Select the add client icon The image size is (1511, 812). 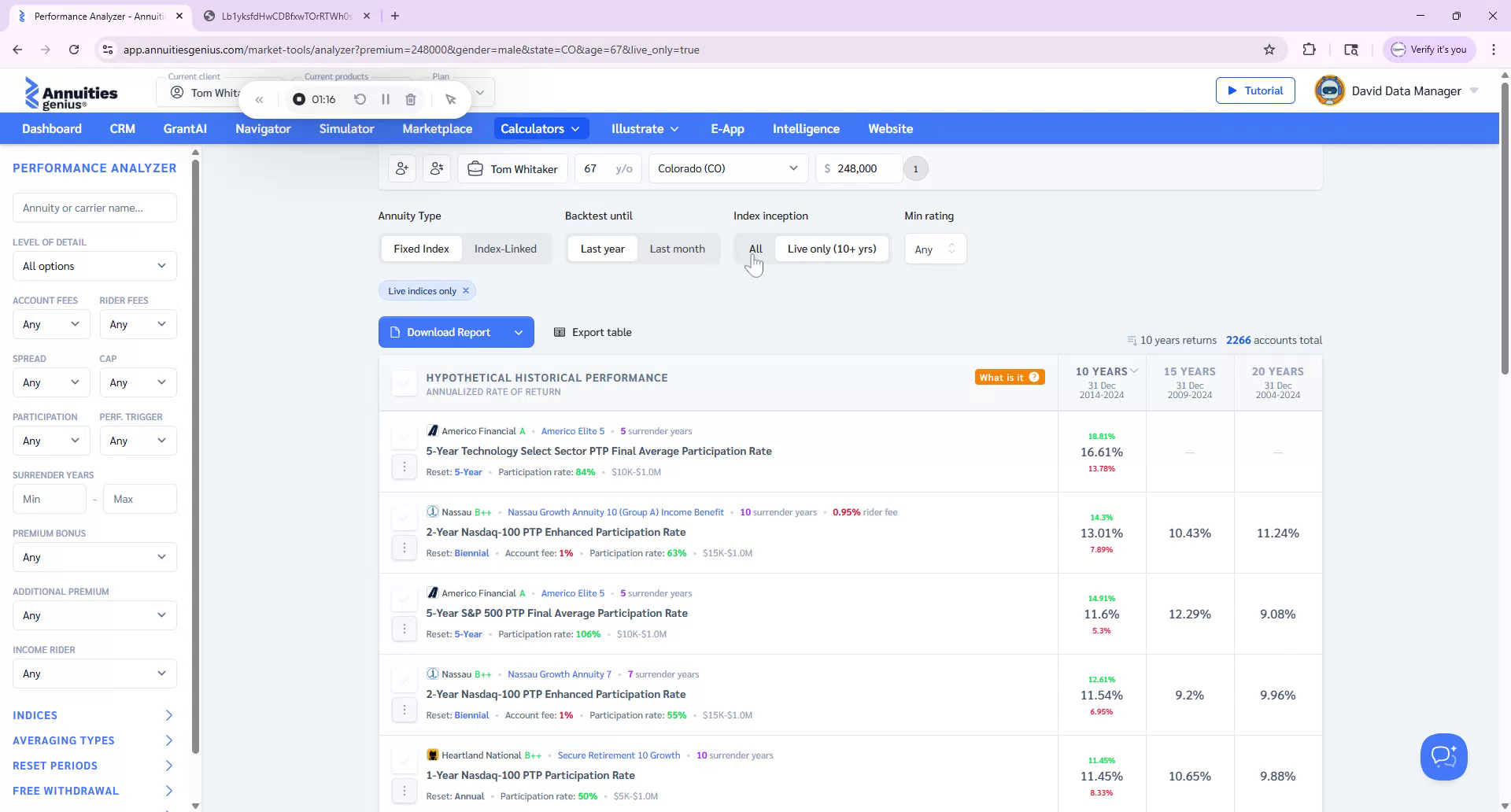tap(402, 168)
